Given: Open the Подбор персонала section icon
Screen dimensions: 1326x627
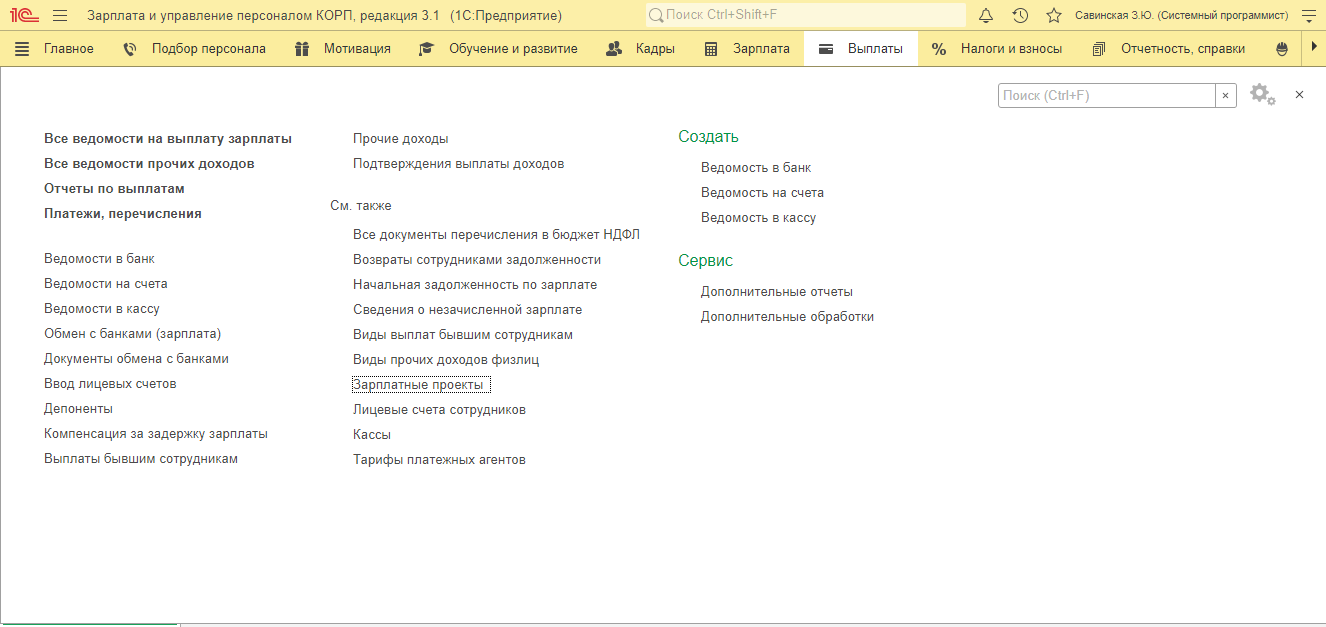Looking at the screenshot, I should click(130, 47).
